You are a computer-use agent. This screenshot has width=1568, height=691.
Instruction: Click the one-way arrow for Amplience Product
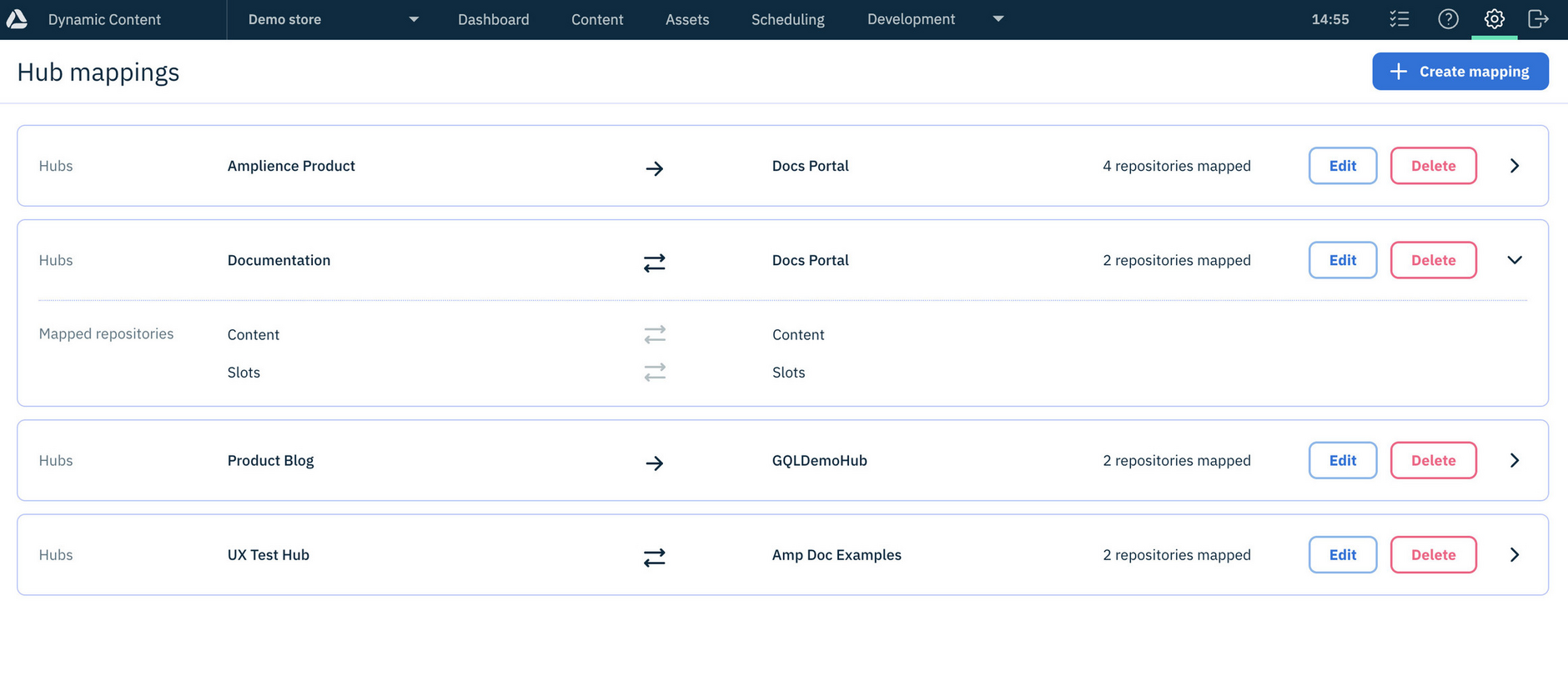click(x=655, y=168)
